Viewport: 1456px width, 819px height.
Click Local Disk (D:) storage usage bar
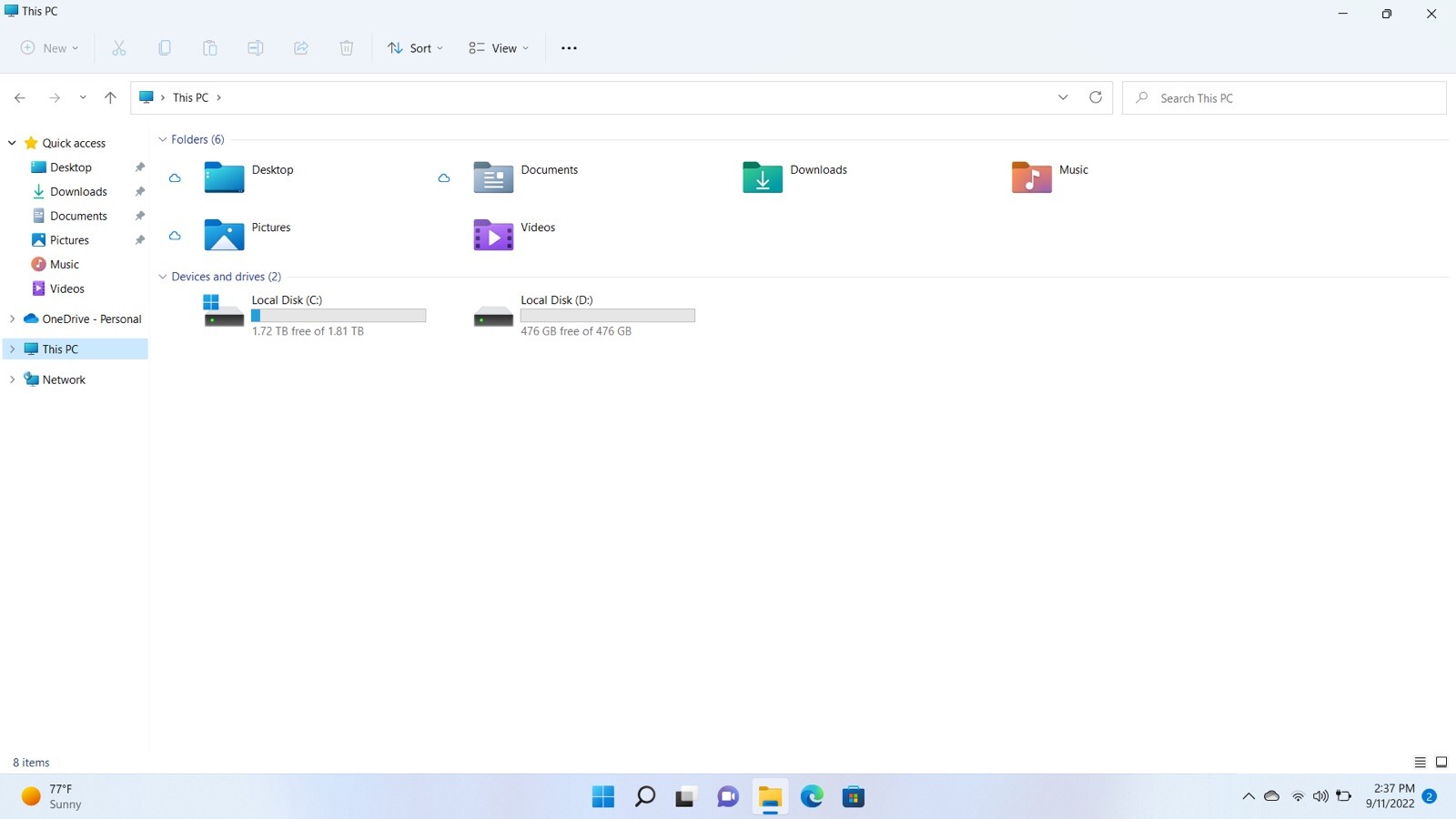(x=608, y=316)
